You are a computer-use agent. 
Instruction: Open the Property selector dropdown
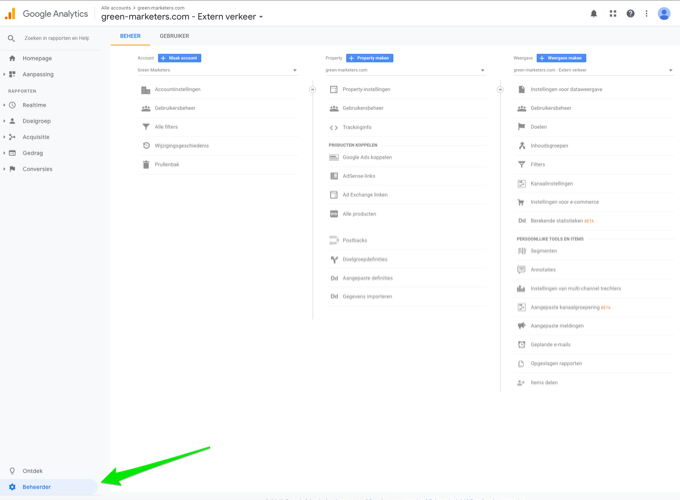tap(405, 70)
